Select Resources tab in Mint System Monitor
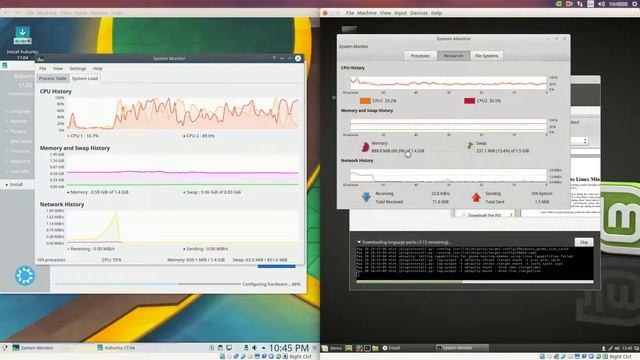This screenshot has width=640, height=360. tap(453, 56)
